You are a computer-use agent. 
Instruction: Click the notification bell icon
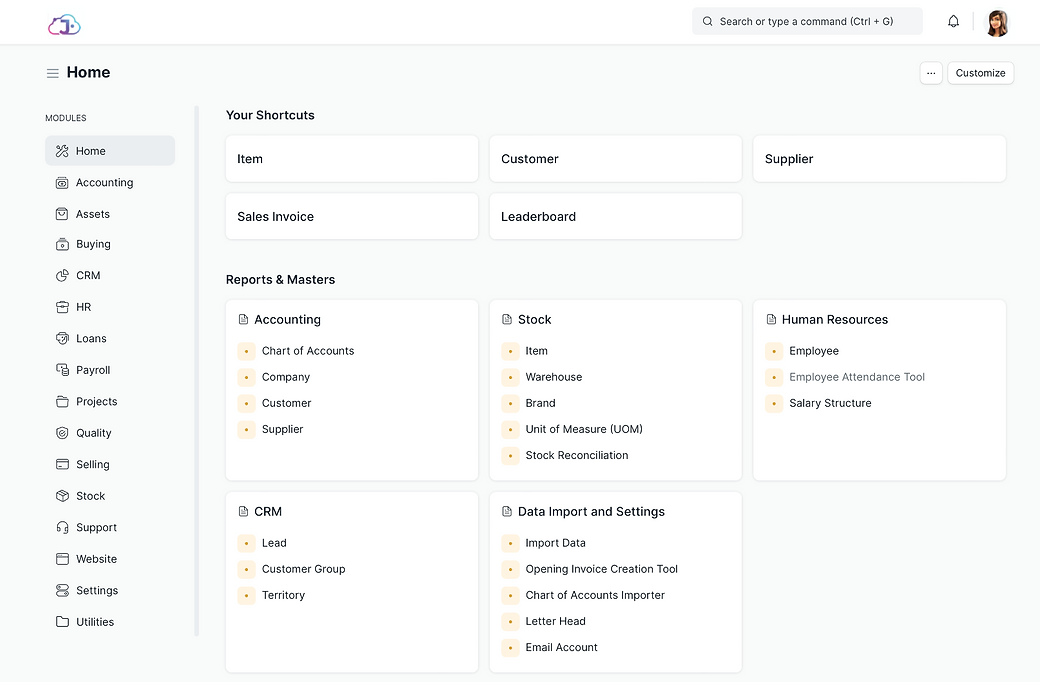953,21
